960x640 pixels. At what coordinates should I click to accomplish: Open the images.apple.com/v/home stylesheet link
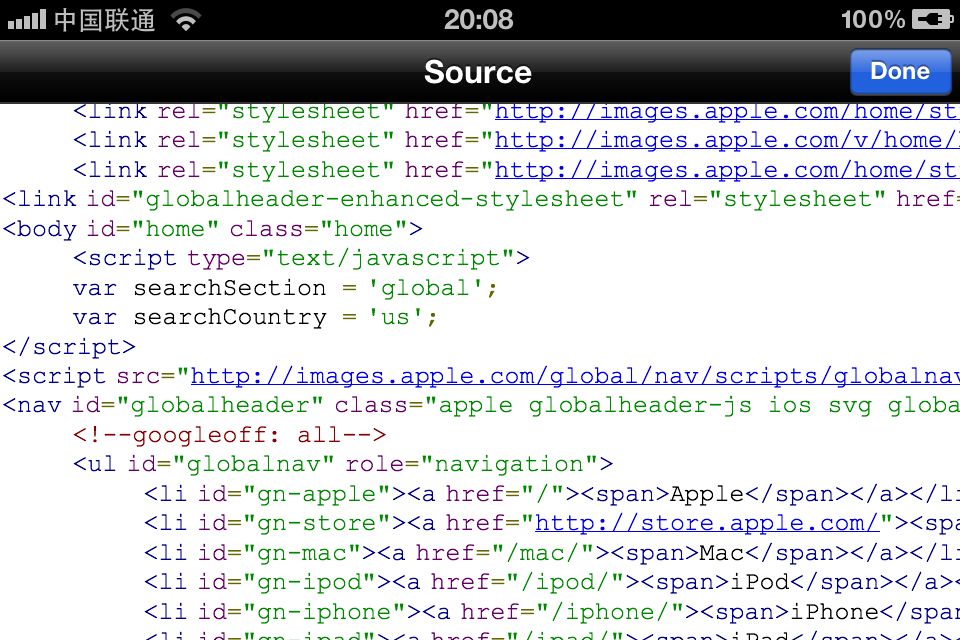[x=727, y=140]
